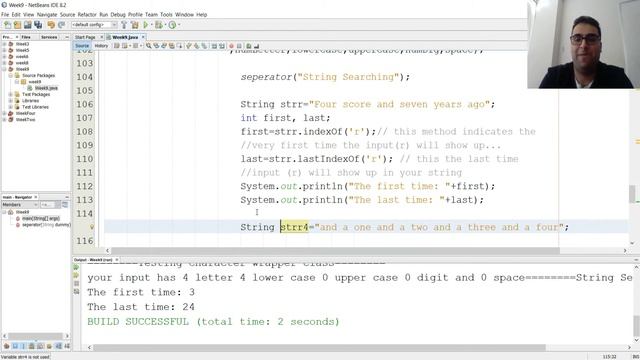Click the Stop Macro Recording icon
The height and width of the screenshot is (360, 640).
point(239,46)
